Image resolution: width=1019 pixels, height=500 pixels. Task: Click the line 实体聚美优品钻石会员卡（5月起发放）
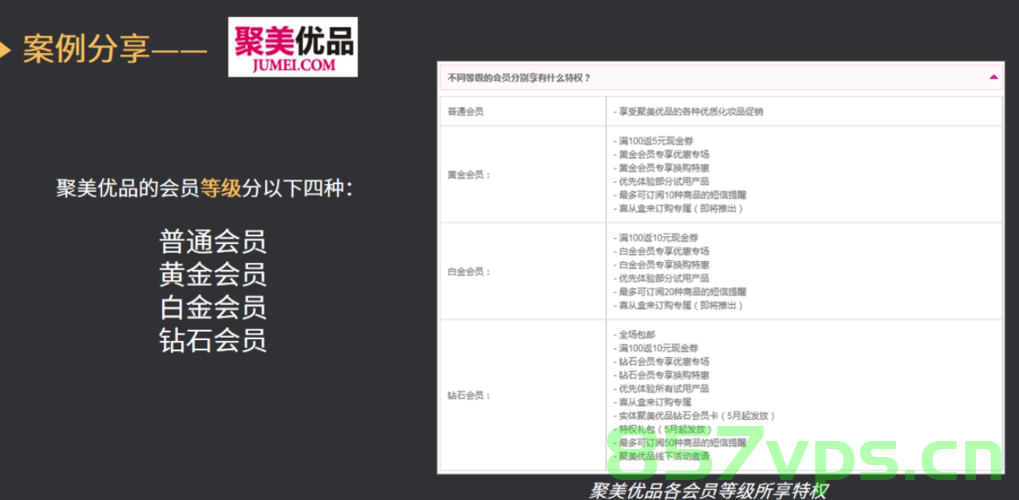(x=694, y=416)
